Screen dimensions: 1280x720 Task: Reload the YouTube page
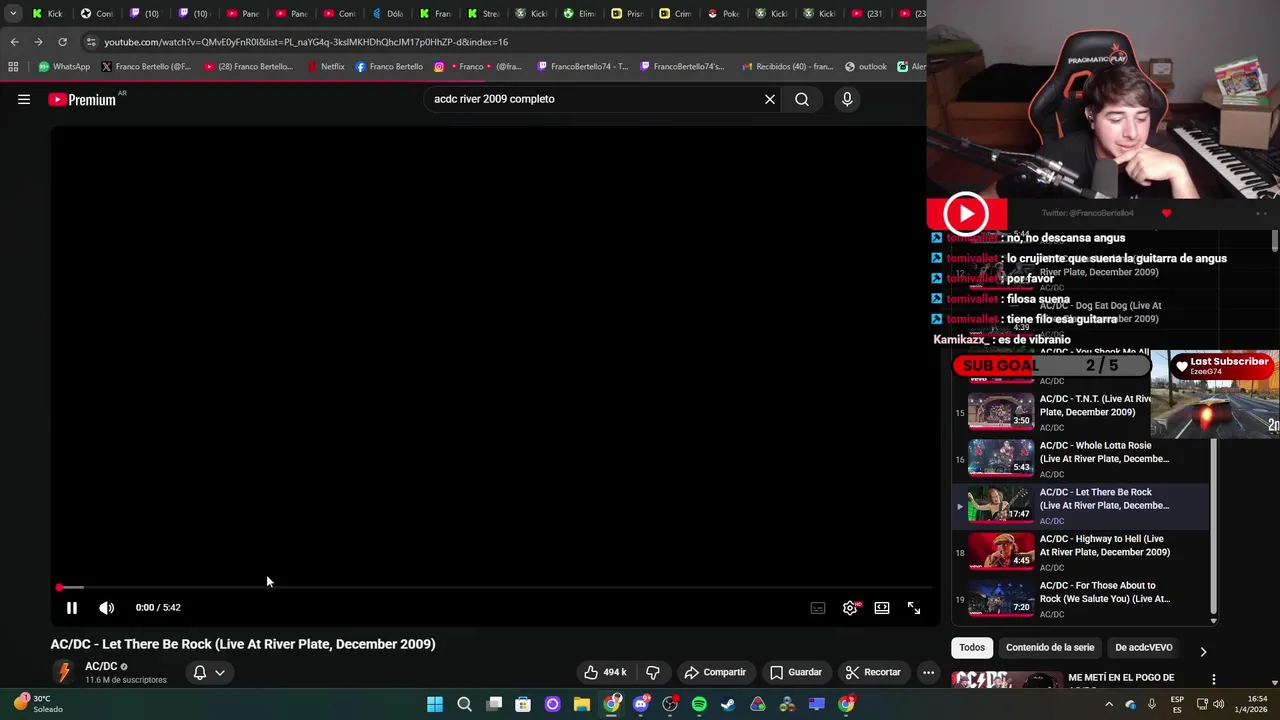click(x=62, y=42)
